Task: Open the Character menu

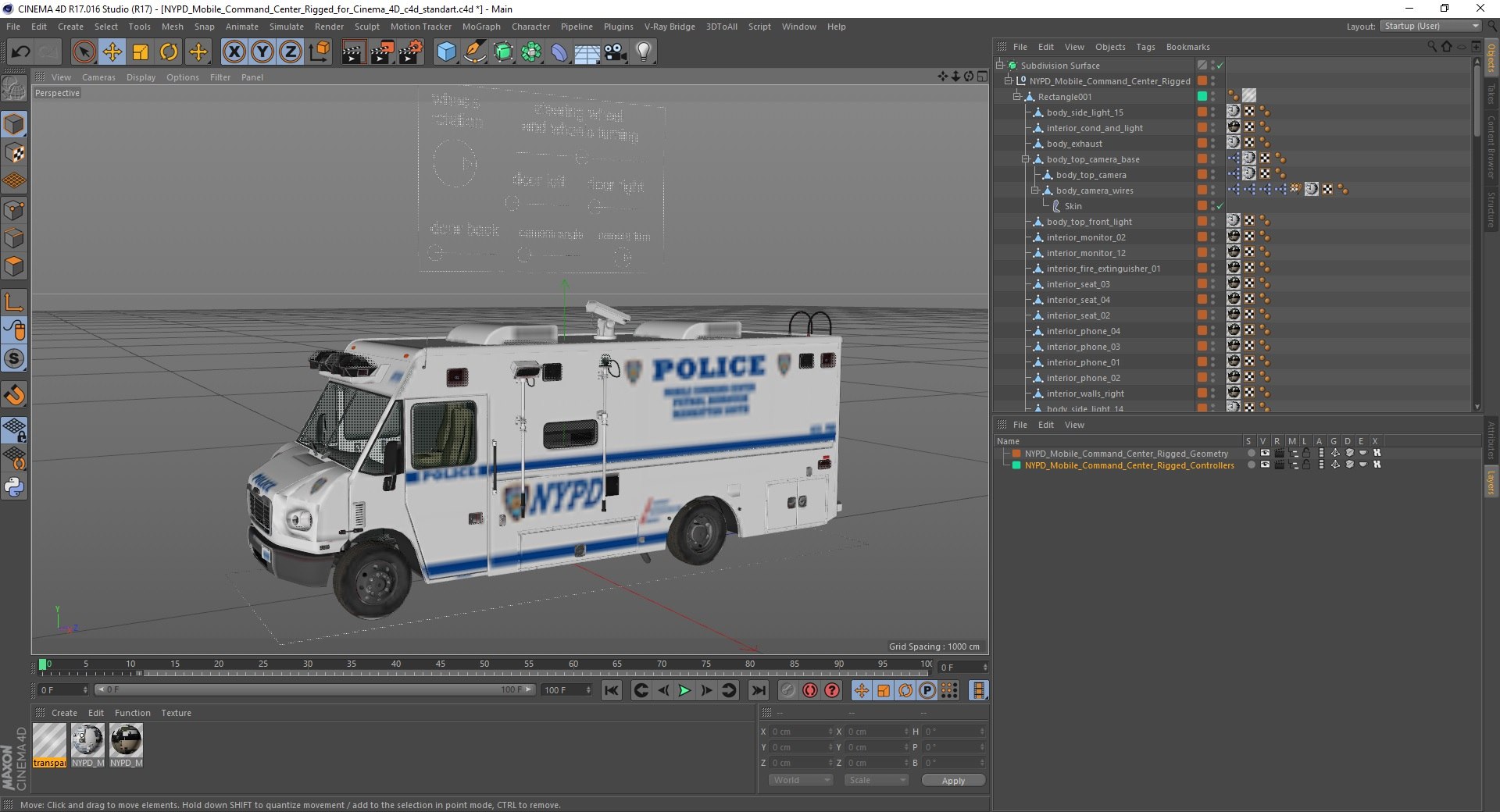Action: tap(530, 27)
